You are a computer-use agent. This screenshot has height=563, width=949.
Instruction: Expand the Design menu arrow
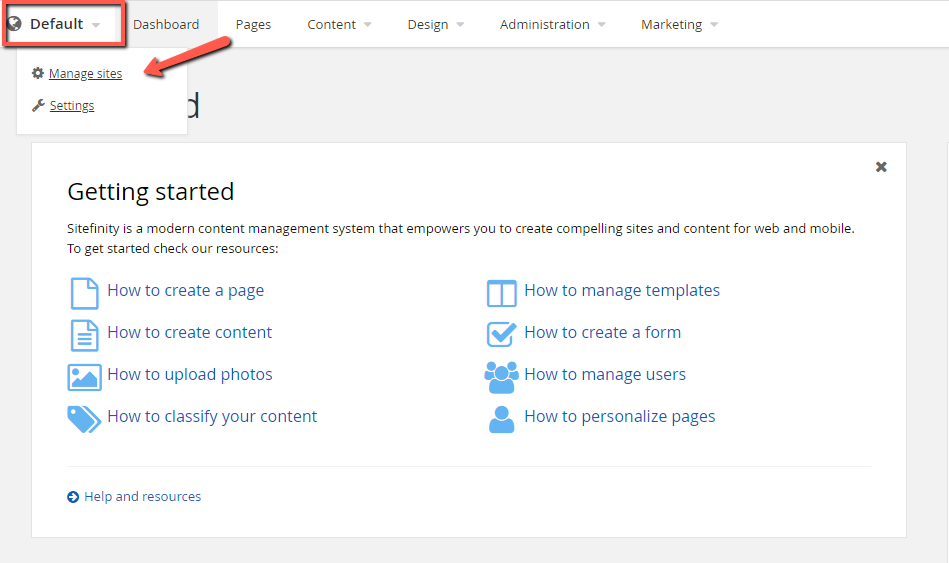coord(460,25)
